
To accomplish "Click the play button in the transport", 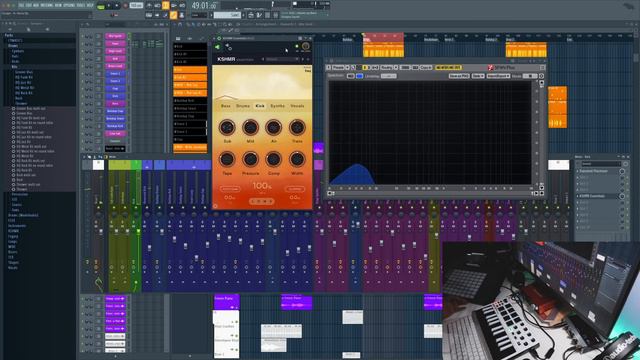I will [109, 6].
